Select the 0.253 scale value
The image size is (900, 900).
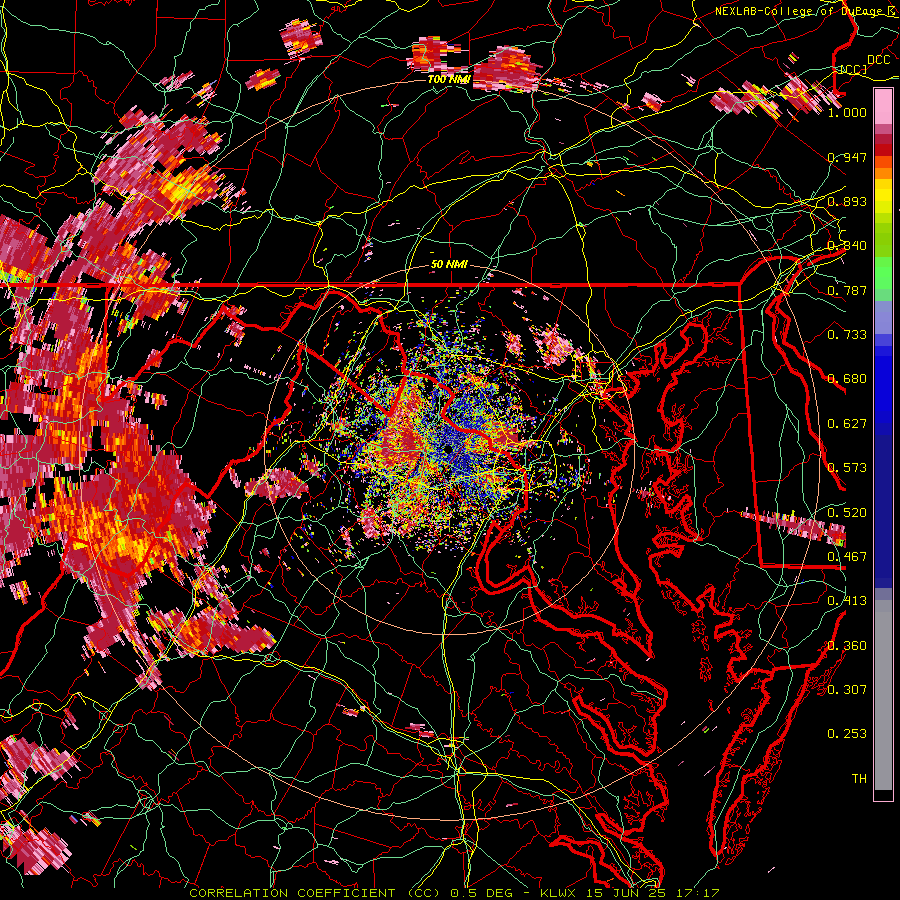tap(847, 734)
